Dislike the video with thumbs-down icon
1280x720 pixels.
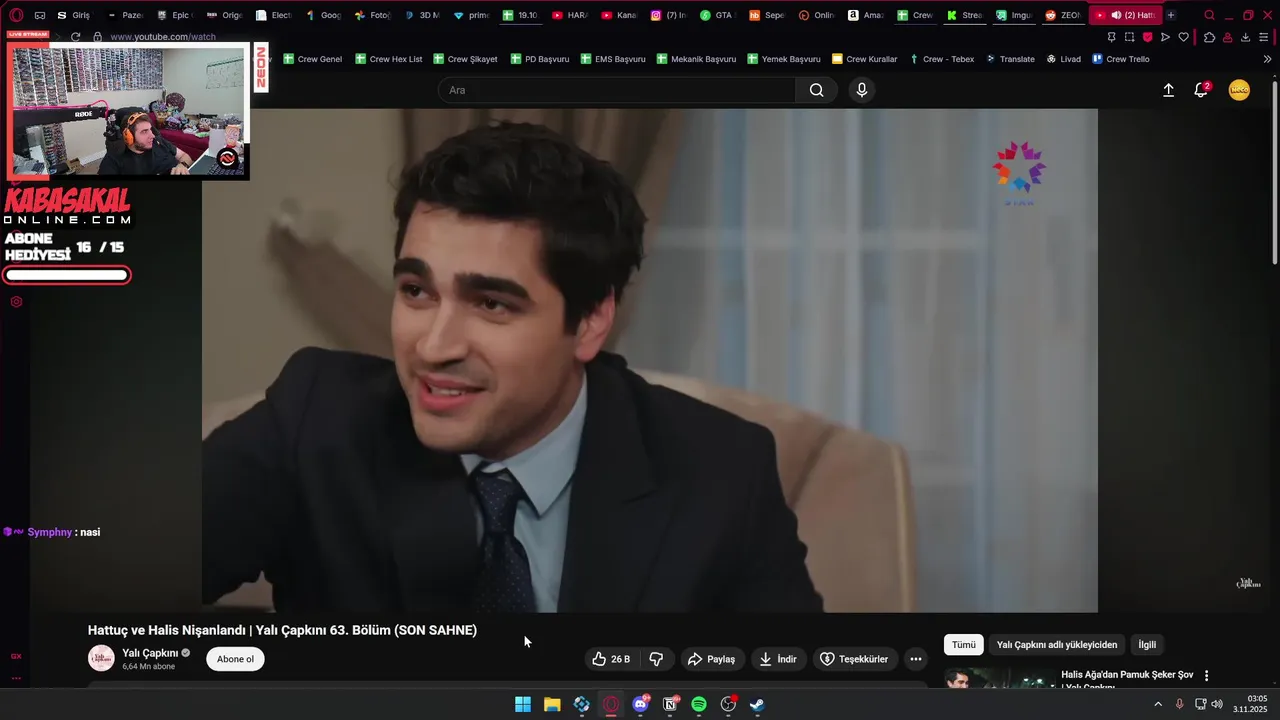[657, 659]
